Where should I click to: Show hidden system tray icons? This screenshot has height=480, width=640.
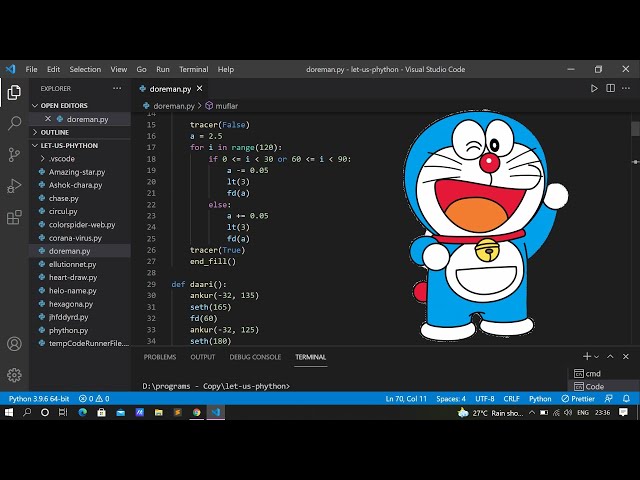pyautogui.click(x=532, y=413)
